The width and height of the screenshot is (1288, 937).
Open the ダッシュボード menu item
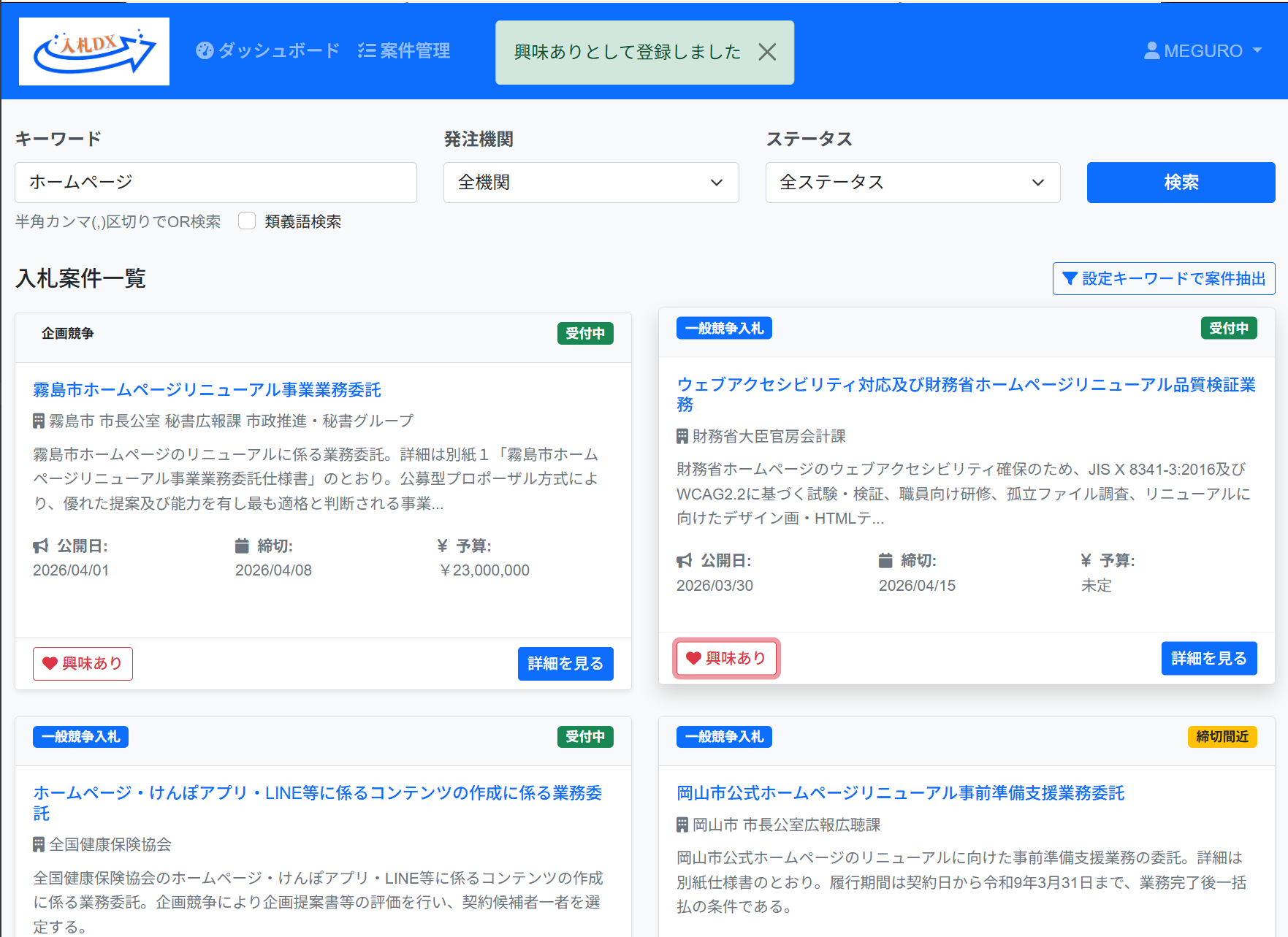coord(278,50)
